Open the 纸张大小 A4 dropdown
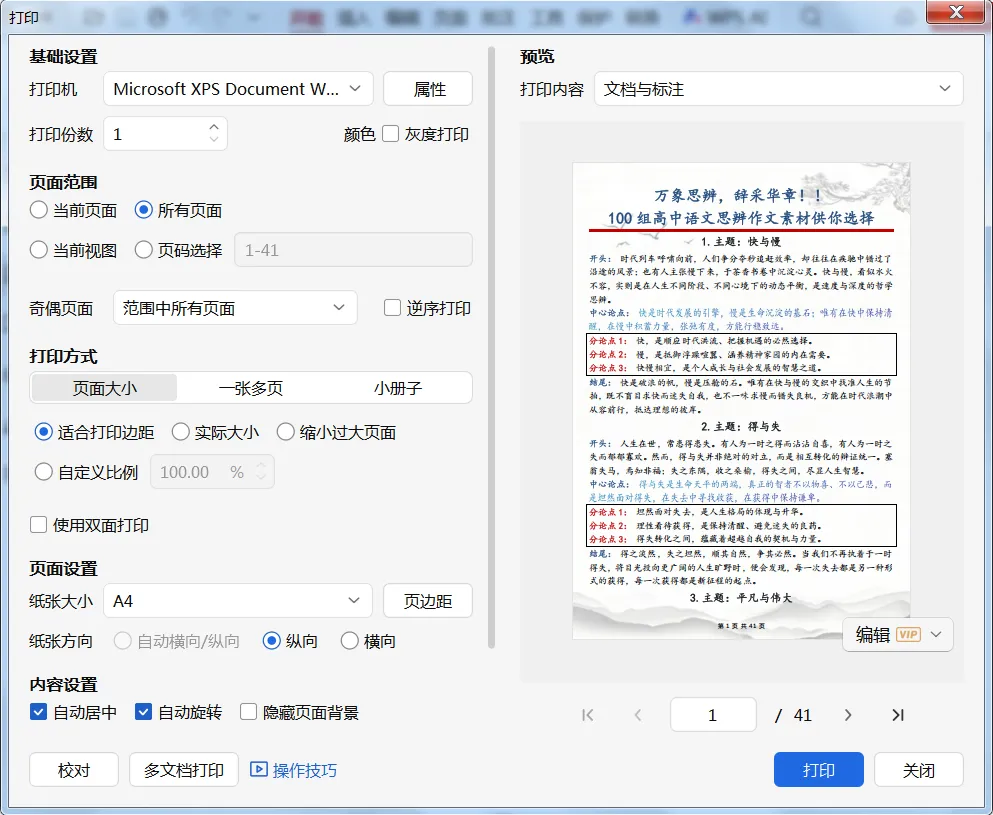 pos(237,600)
